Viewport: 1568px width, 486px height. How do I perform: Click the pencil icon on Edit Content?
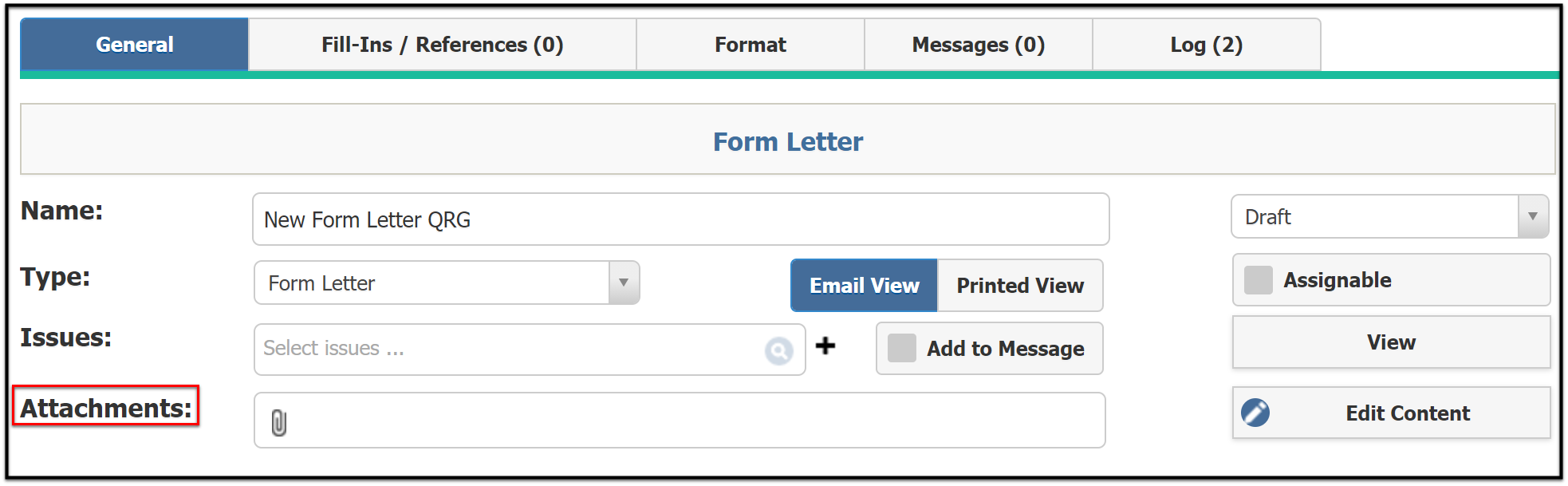[x=1255, y=413]
